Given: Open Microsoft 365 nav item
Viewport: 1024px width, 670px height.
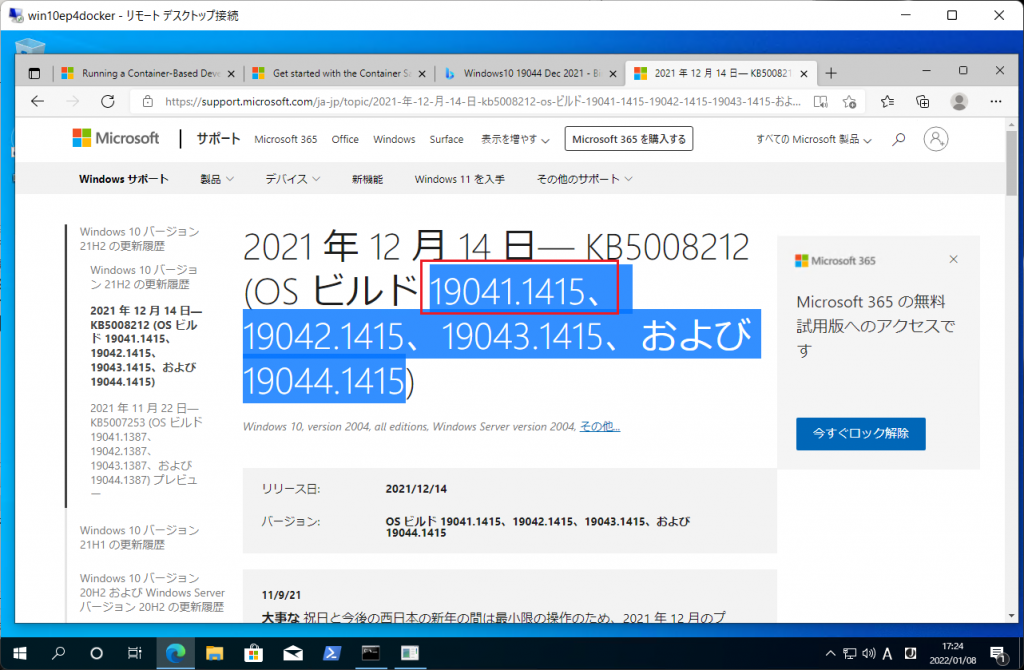Looking at the screenshot, I should coord(285,139).
